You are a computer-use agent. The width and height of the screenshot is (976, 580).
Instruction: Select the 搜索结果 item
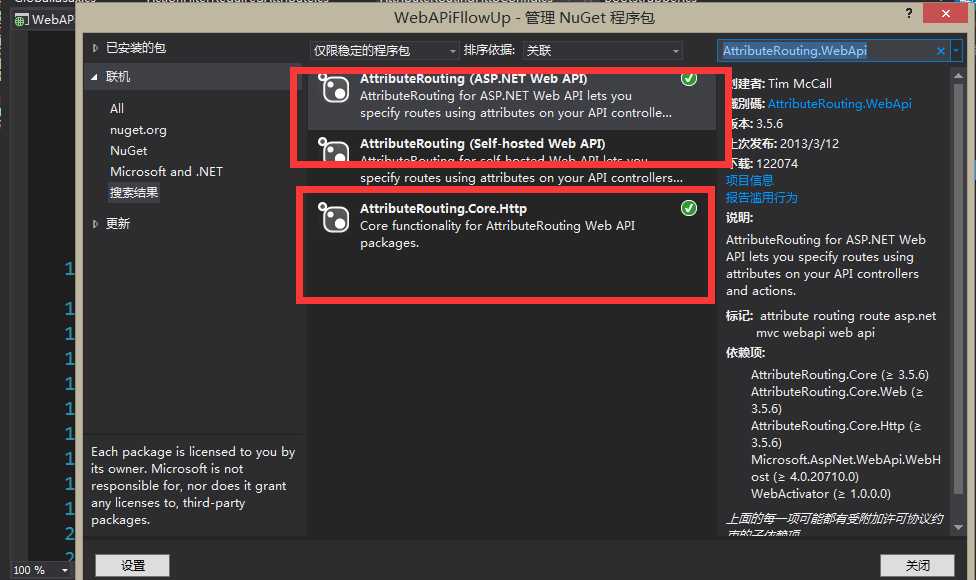[134, 193]
